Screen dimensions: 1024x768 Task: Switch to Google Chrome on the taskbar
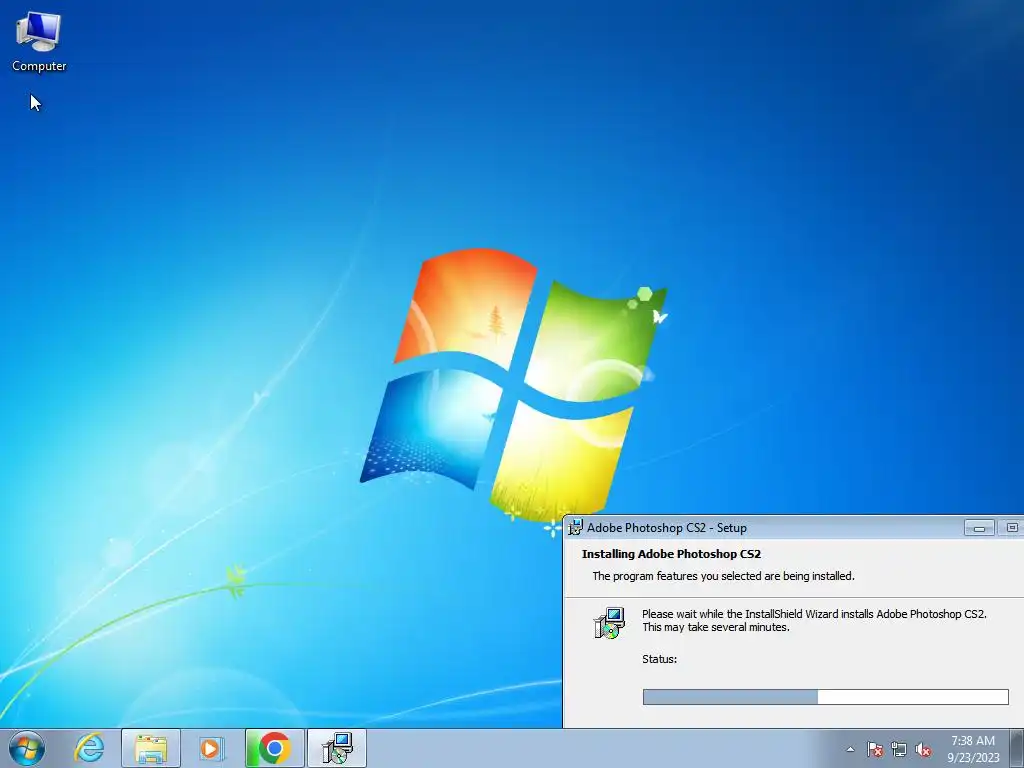click(x=274, y=748)
